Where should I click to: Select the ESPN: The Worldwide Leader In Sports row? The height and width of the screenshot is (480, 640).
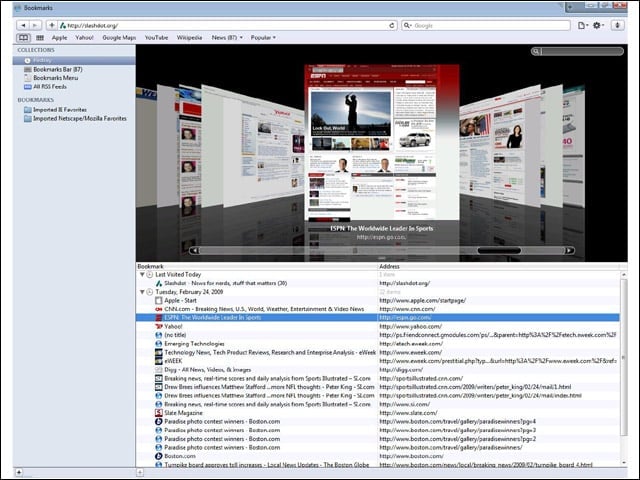(378, 318)
